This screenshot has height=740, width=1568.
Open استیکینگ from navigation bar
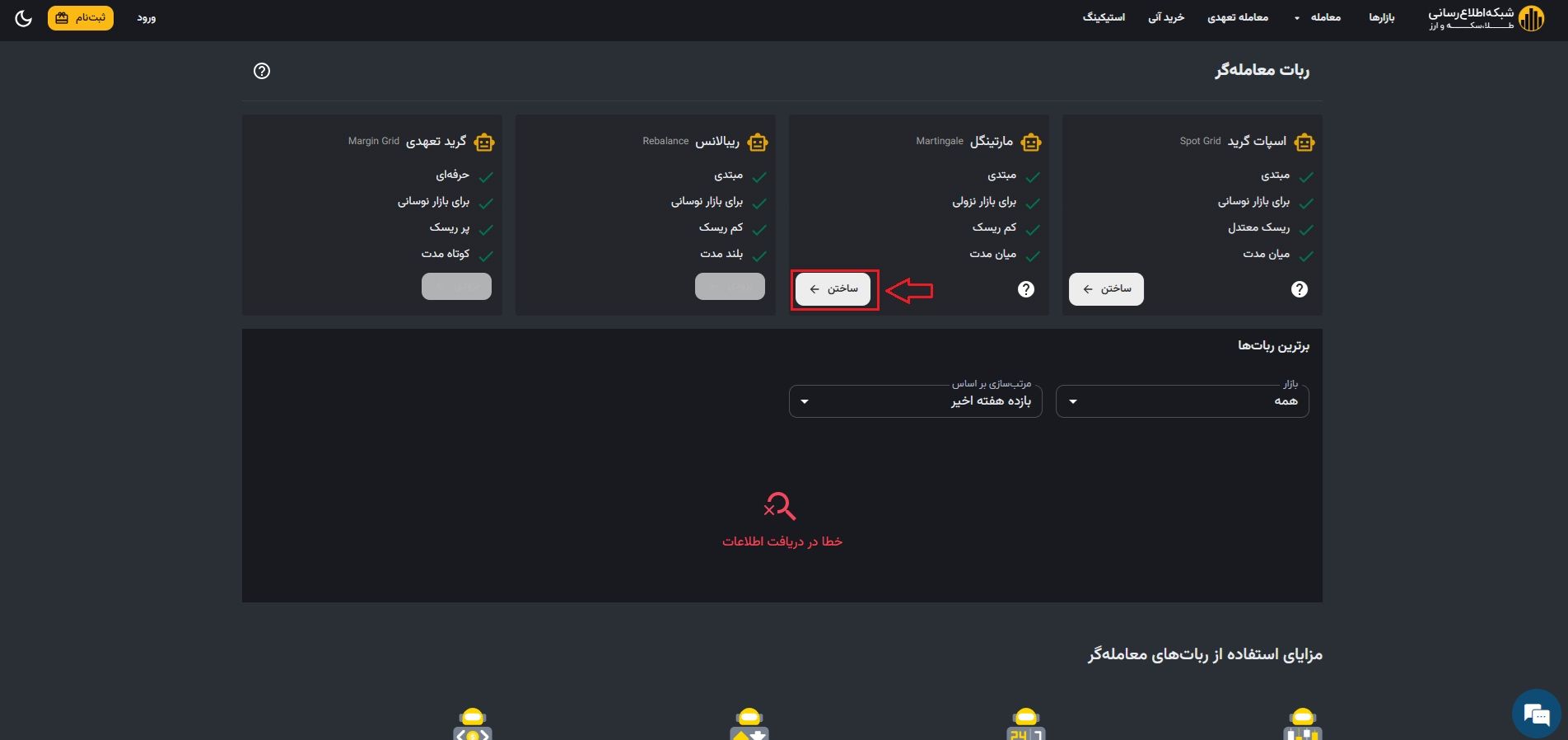pyautogui.click(x=1104, y=18)
